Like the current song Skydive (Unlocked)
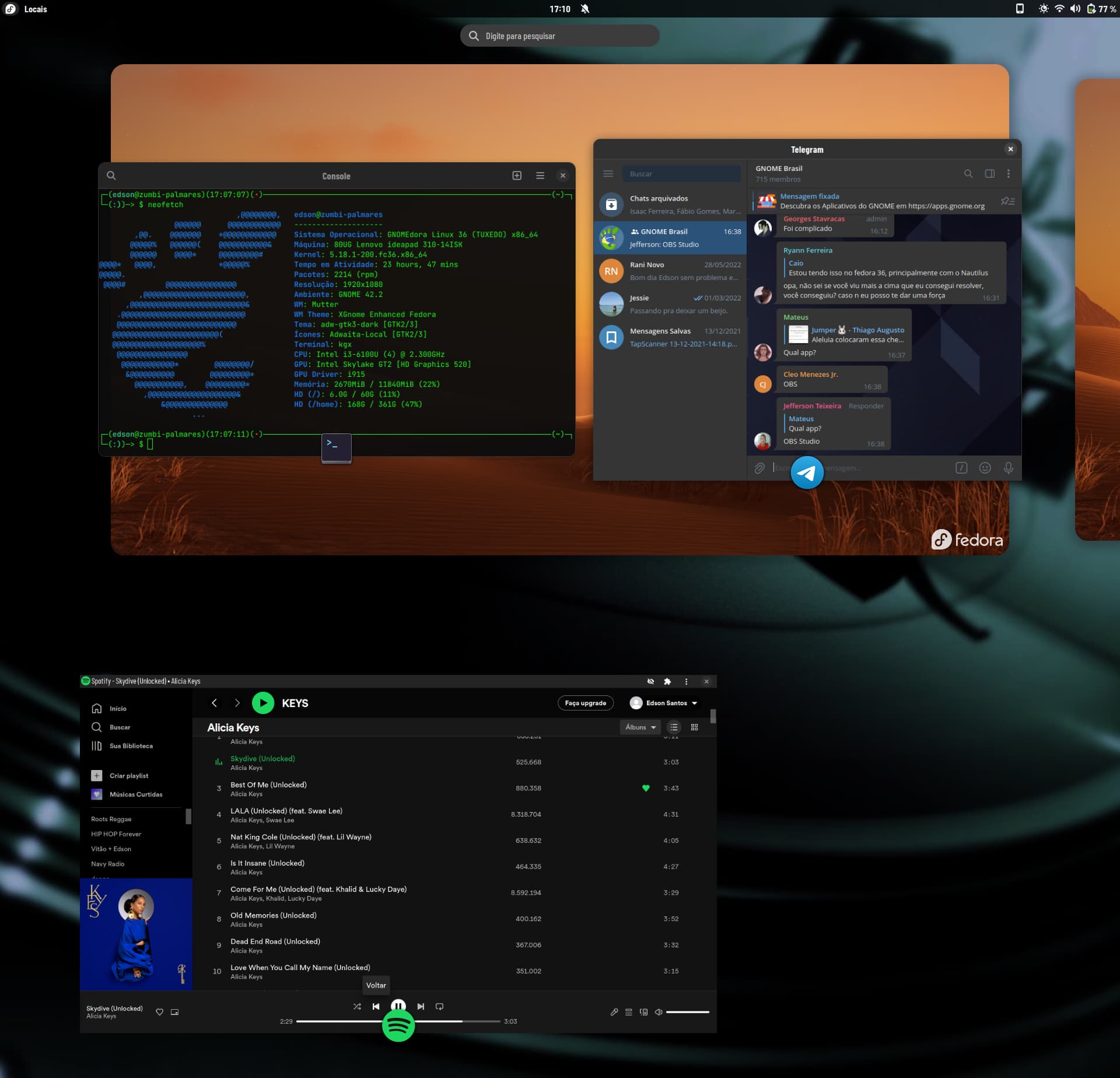The height and width of the screenshot is (1078, 1120). click(159, 1012)
